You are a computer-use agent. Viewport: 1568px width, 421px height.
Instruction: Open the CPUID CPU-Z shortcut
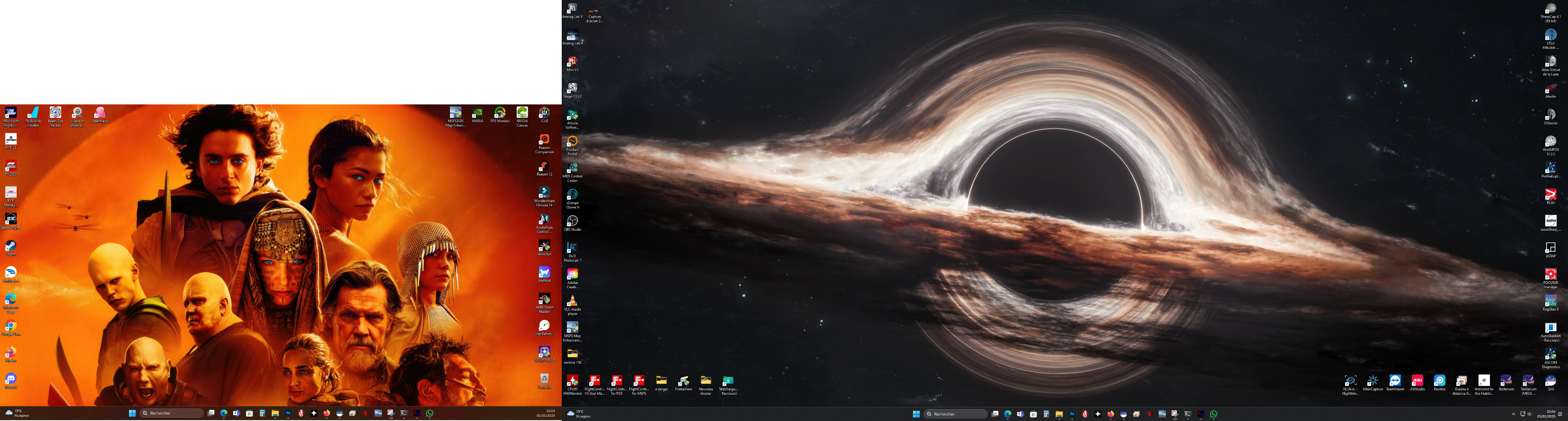click(x=544, y=355)
